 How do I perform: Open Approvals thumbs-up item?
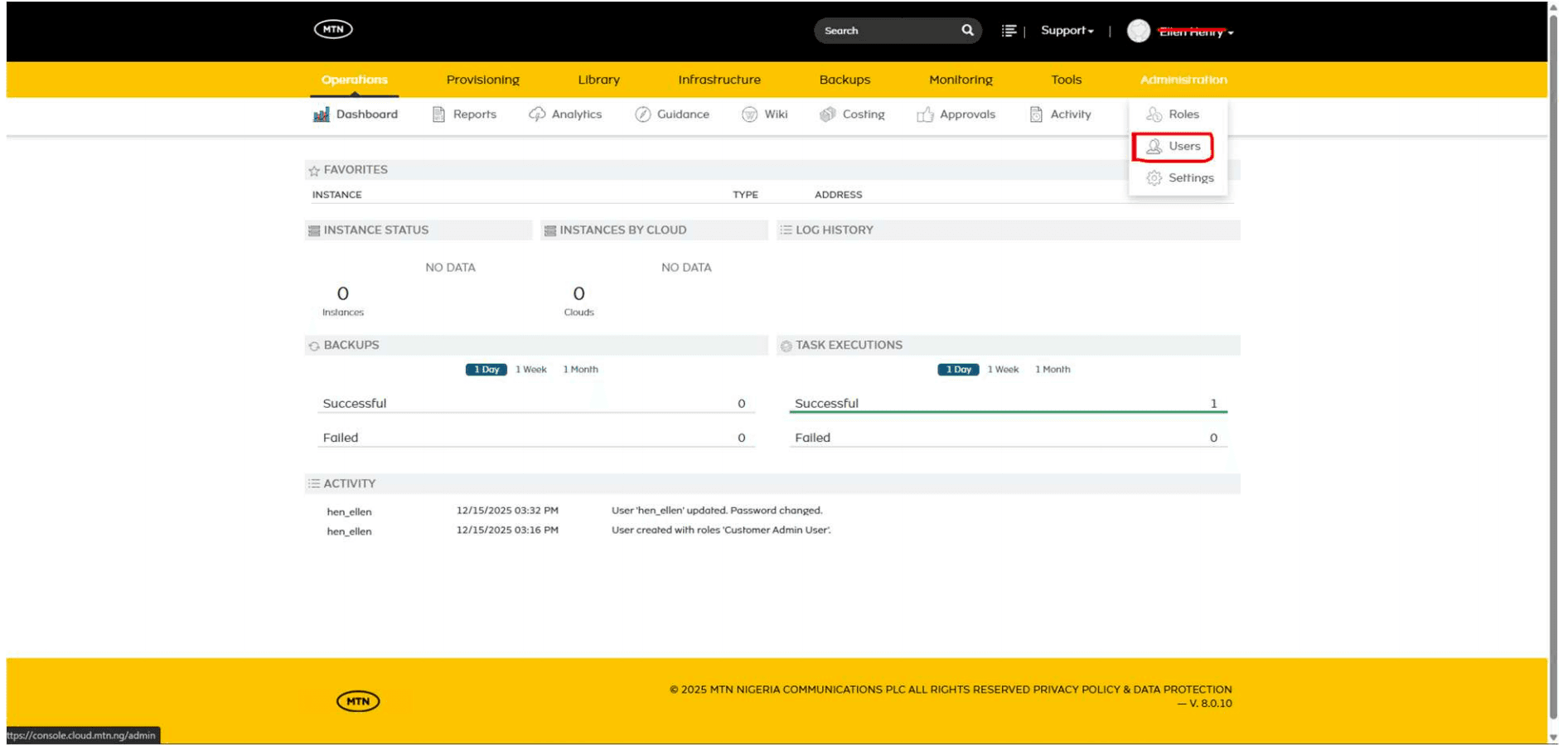956,114
